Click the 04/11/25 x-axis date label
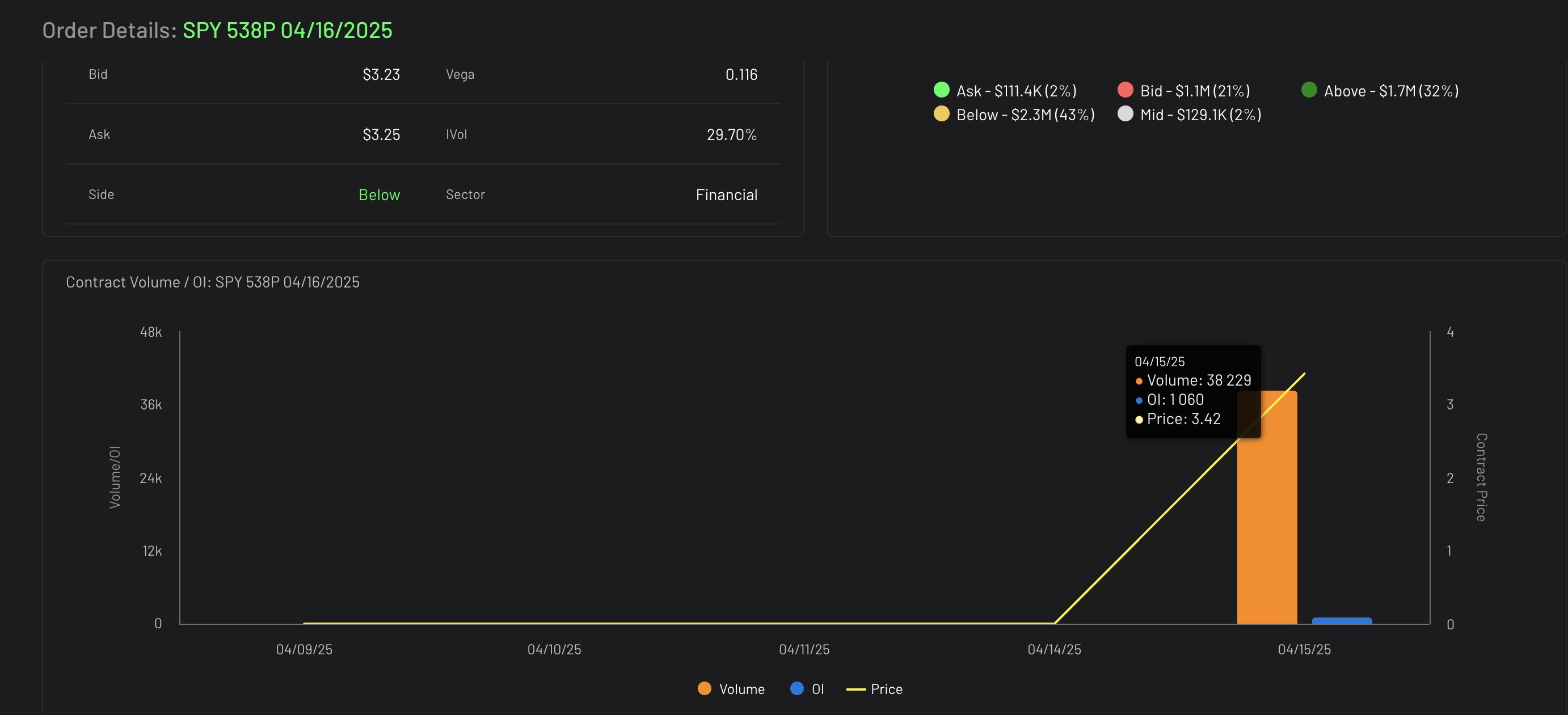 [804, 649]
